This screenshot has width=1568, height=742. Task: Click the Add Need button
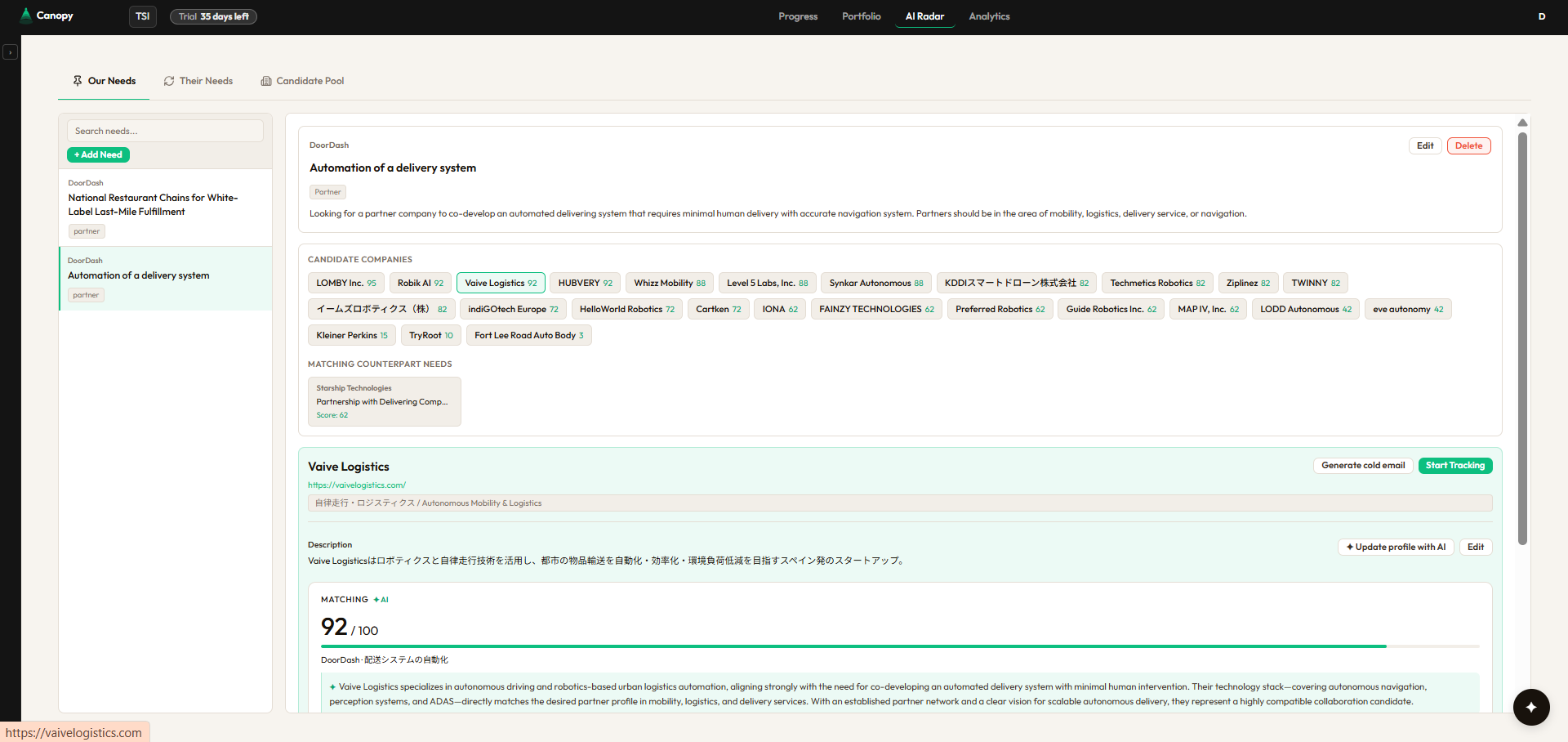pyautogui.click(x=98, y=154)
